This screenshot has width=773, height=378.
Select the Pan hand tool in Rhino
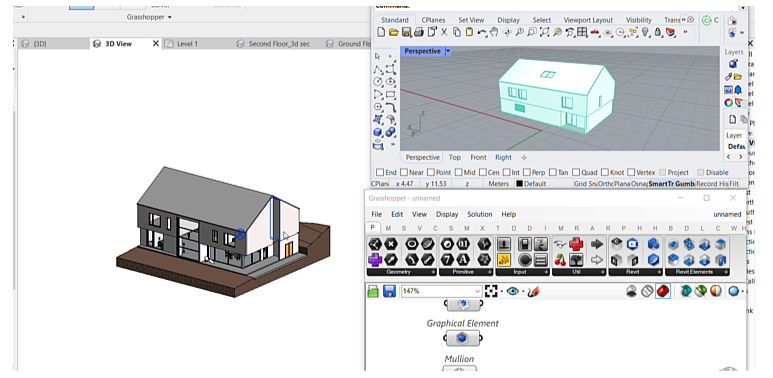click(494, 33)
